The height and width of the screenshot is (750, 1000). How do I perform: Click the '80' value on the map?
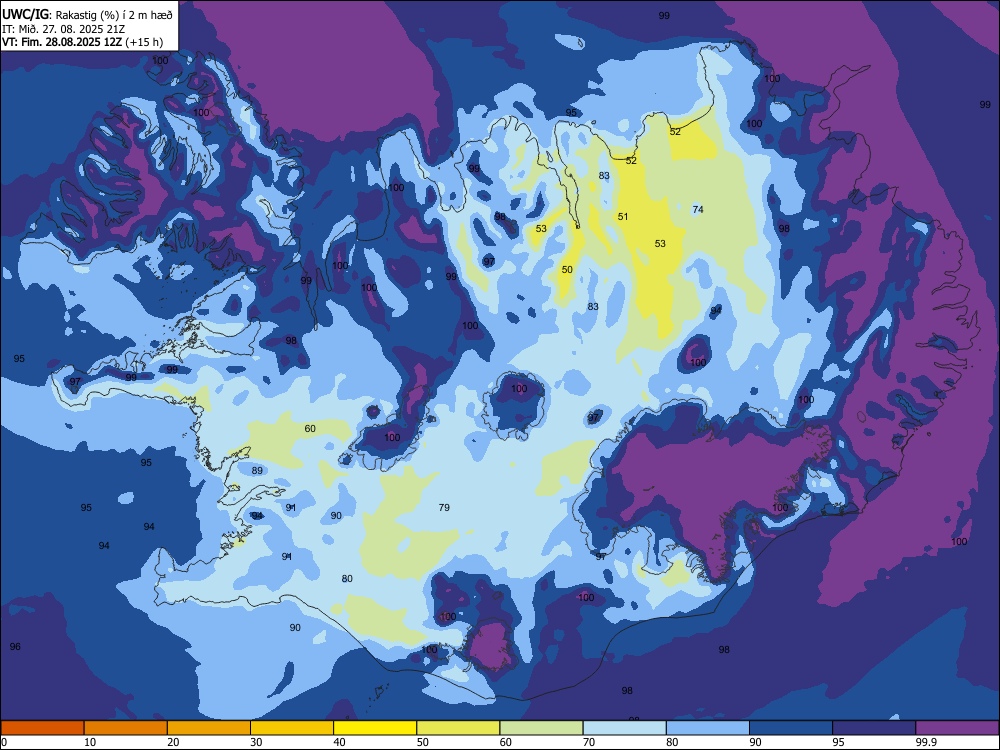347,579
